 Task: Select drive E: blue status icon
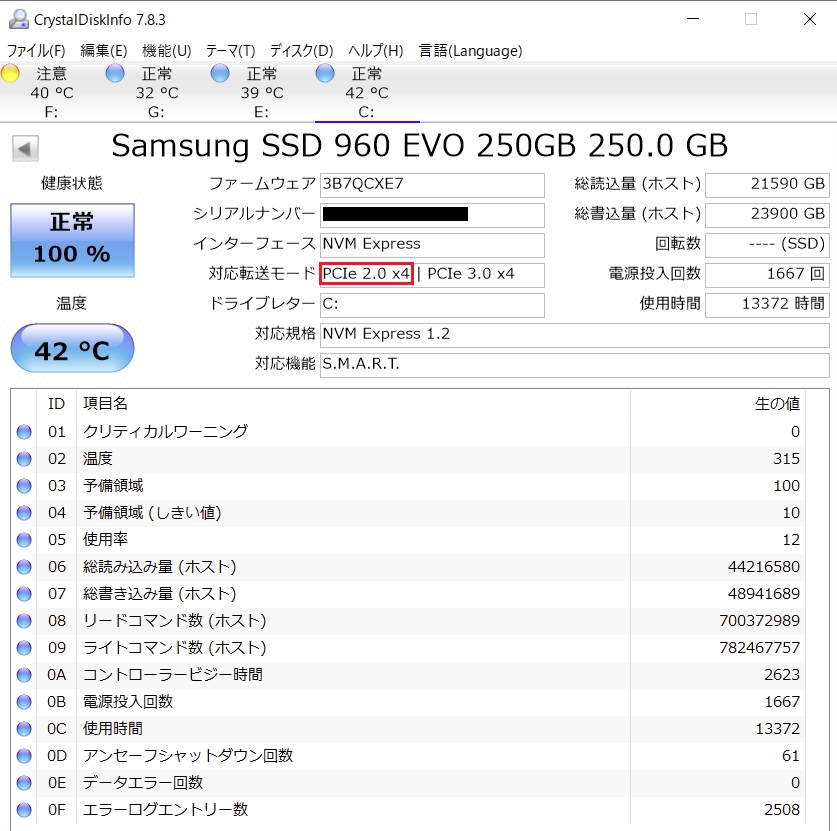[x=220, y=73]
